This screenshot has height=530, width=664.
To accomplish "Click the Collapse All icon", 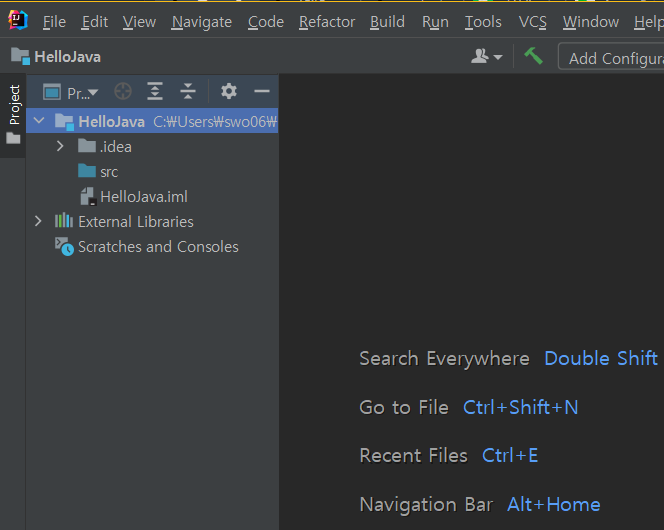I will pos(188,91).
